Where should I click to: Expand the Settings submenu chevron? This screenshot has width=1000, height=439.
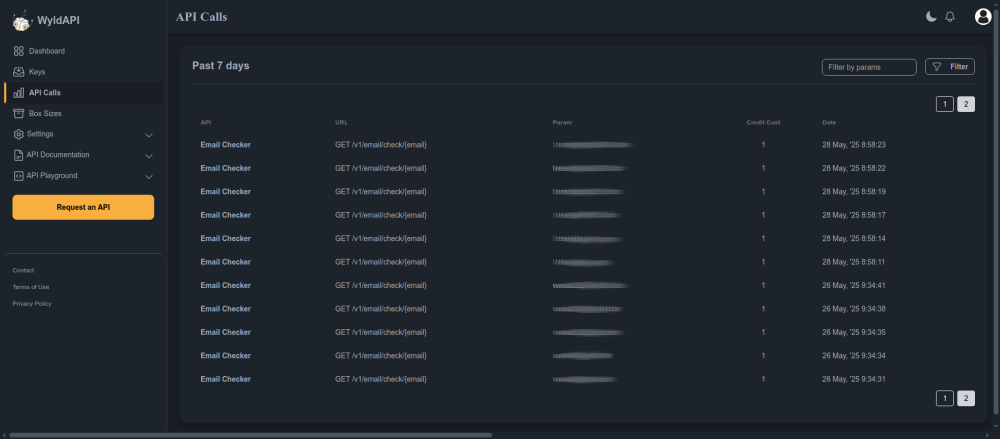tap(149, 134)
